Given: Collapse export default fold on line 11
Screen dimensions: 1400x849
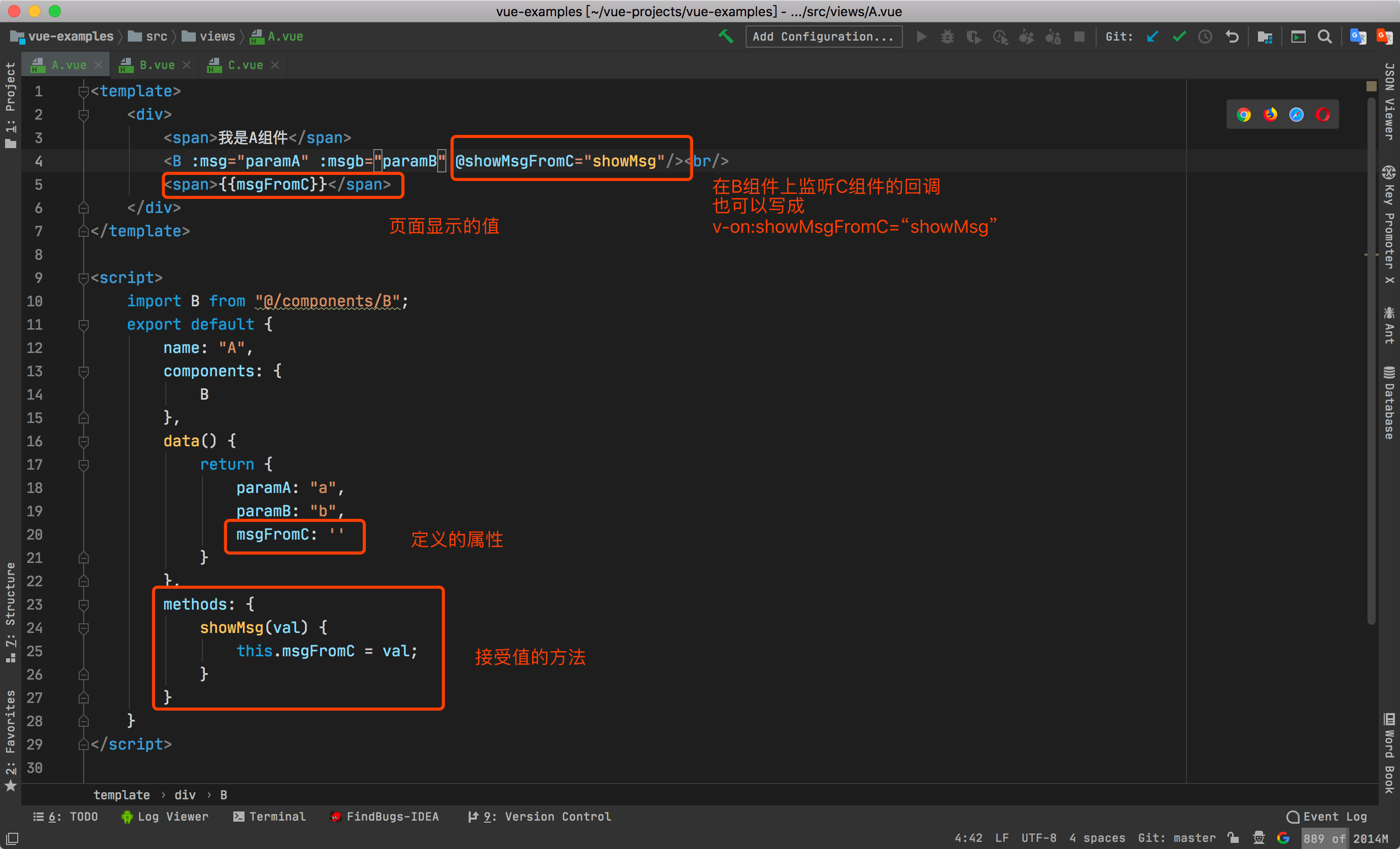Looking at the screenshot, I should point(84,325).
